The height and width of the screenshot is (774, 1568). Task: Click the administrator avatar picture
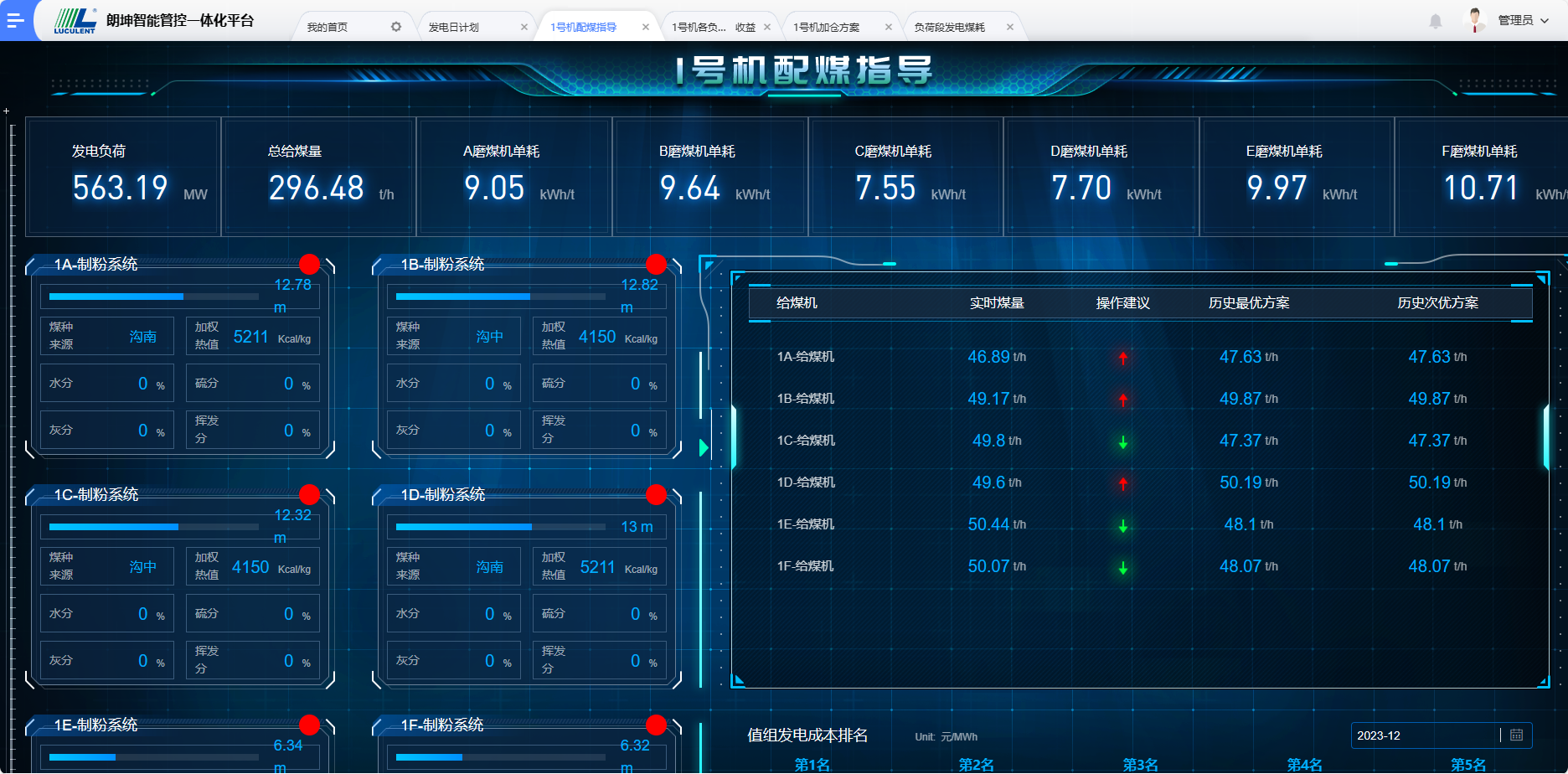click(1475, 20)
